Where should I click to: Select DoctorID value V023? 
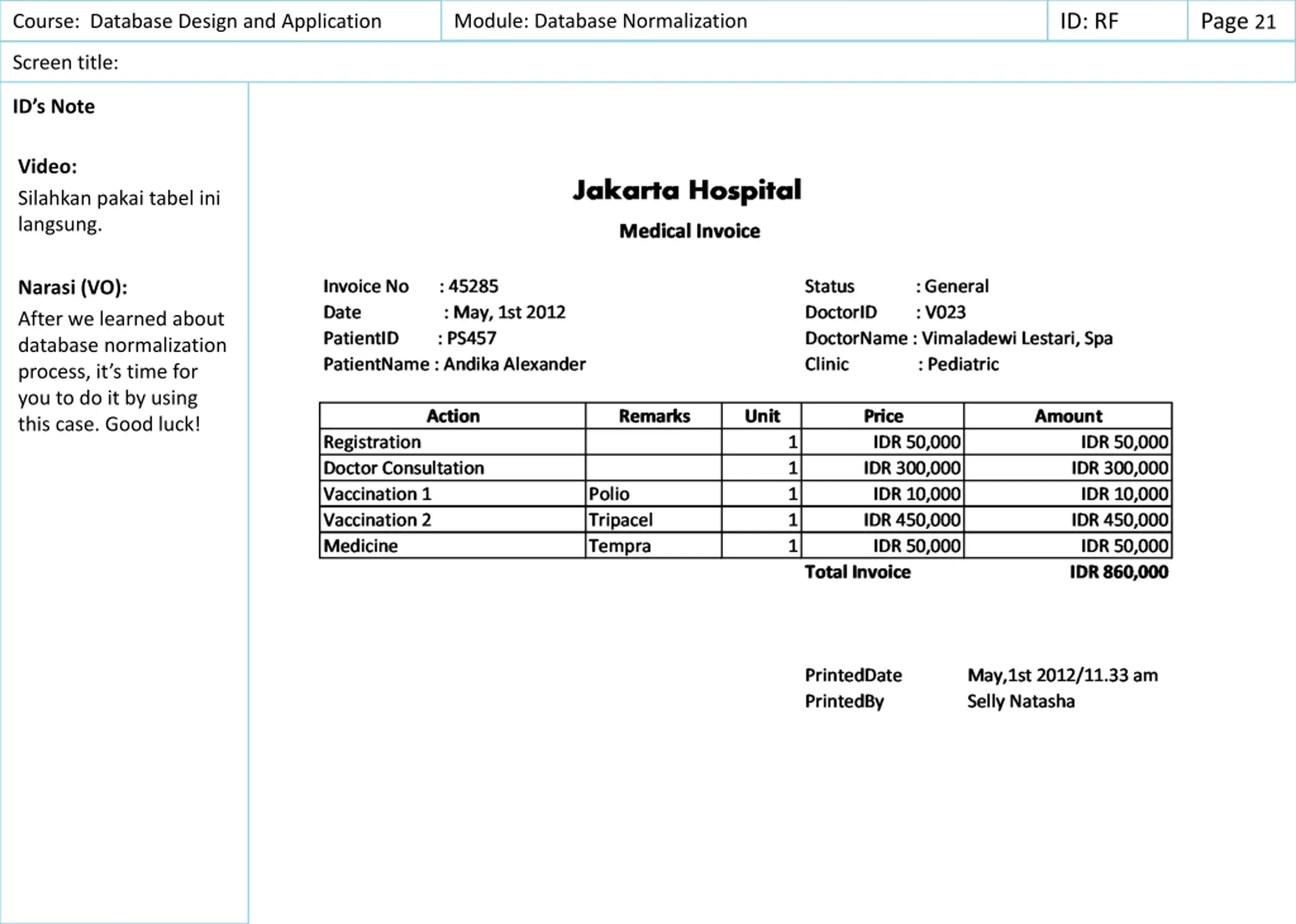click(x=945, y=312)
